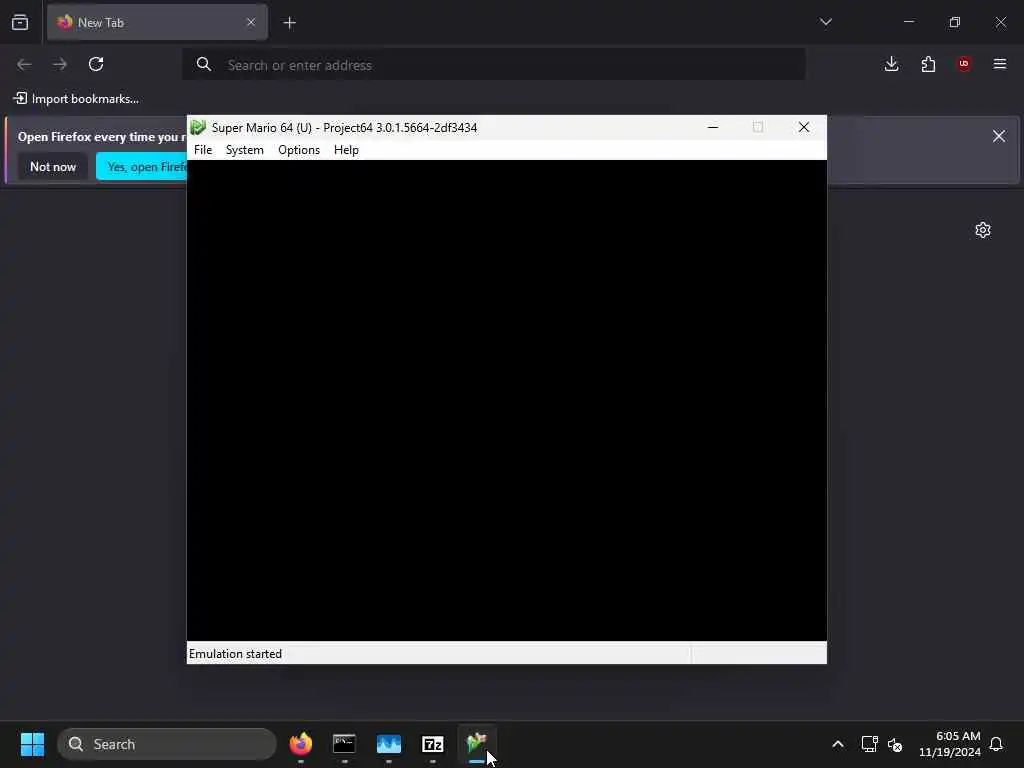Screen dimensions: 1024x768
Task: Open the Help menu in Project64
Action: 346,150
